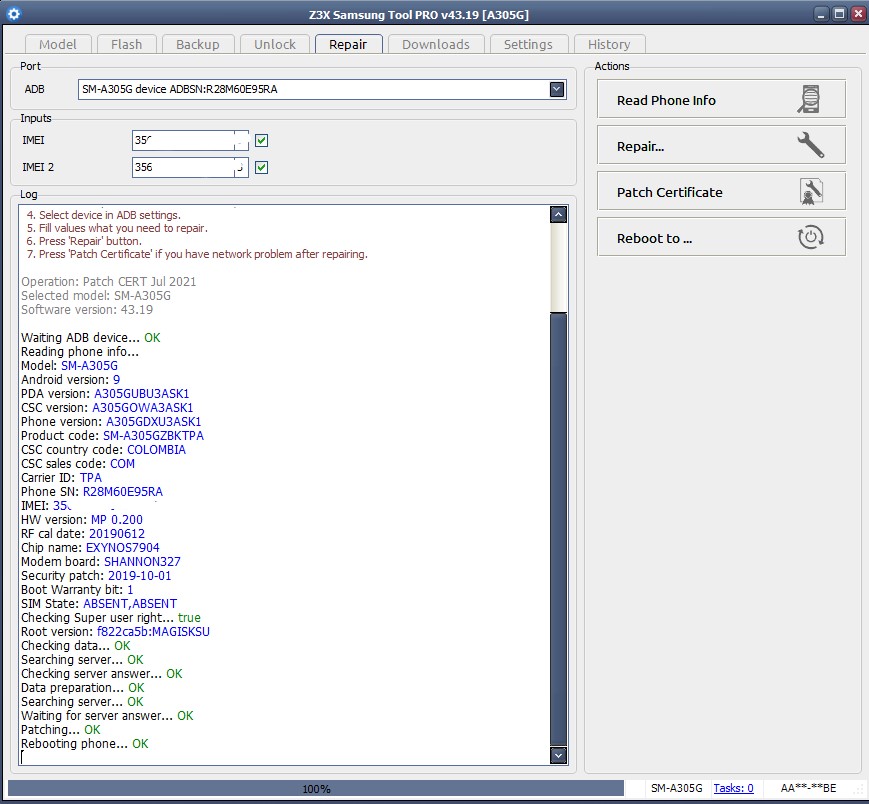Click Operation: Patch CERT Jul 2021 line
The height and width of the screenshot is (804, 869).
coord(109,281)
